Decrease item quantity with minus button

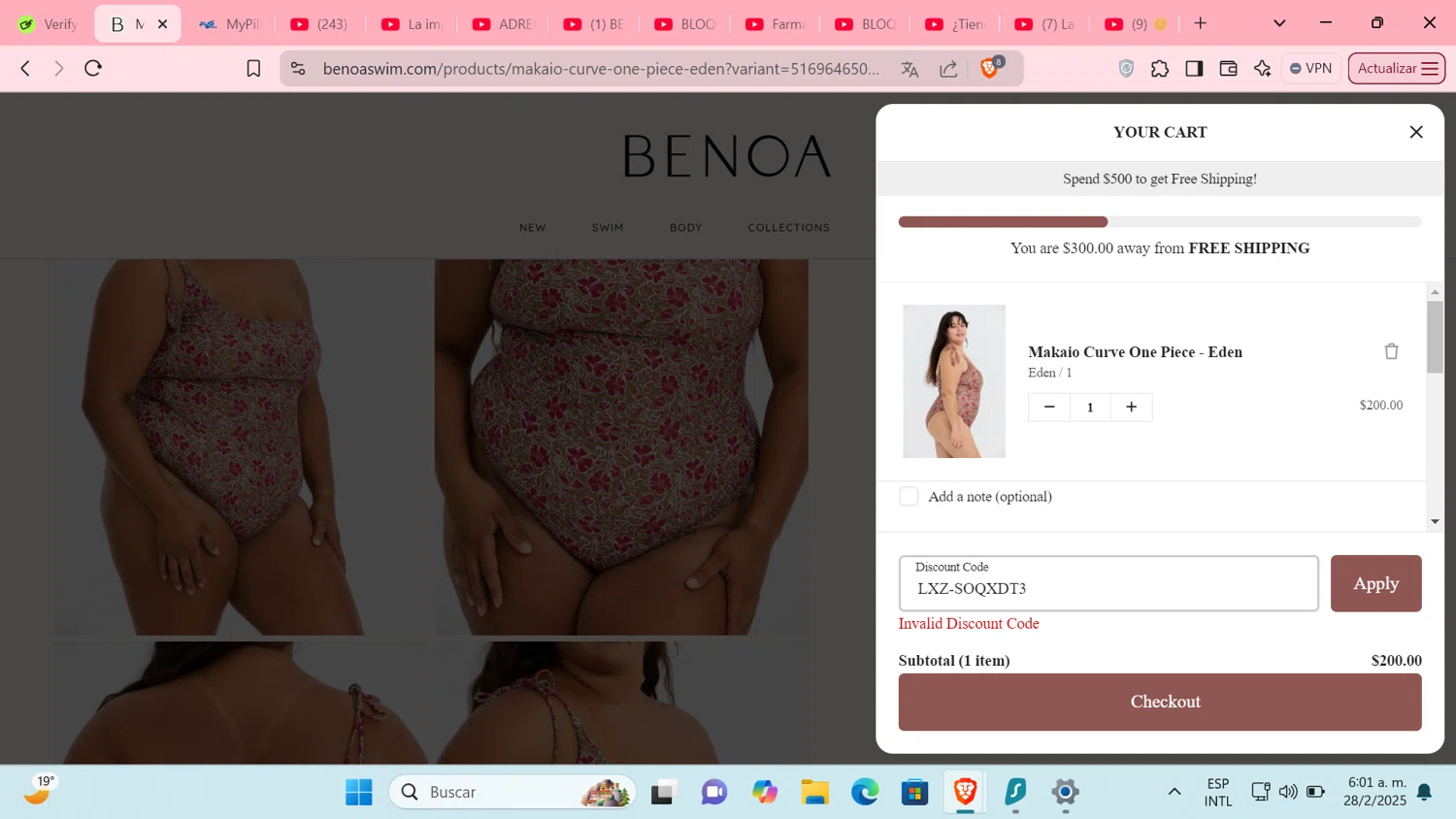tap(1049, 407)
